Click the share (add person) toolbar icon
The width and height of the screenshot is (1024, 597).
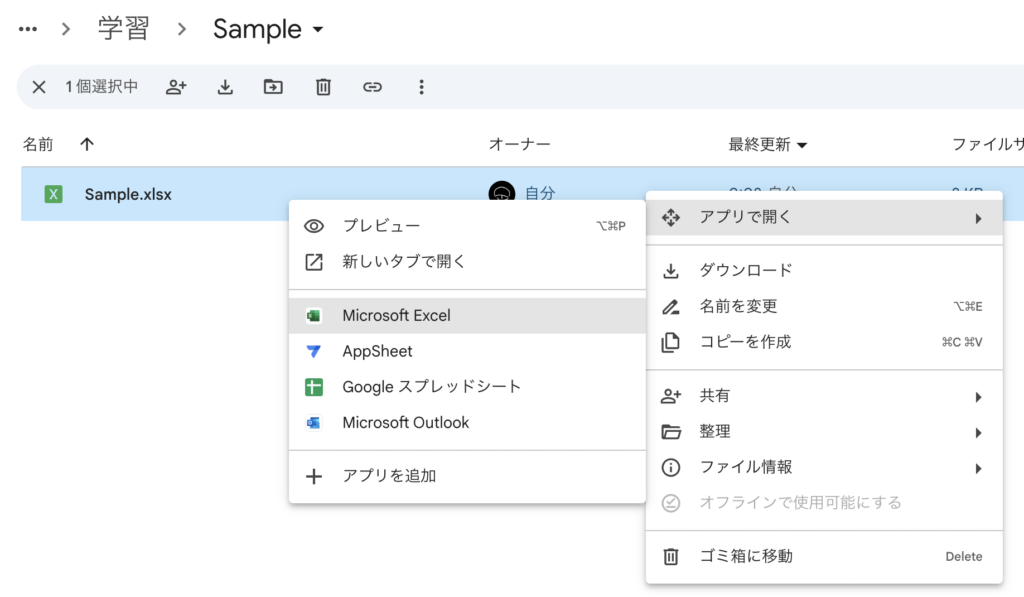[x=176, y=87]
